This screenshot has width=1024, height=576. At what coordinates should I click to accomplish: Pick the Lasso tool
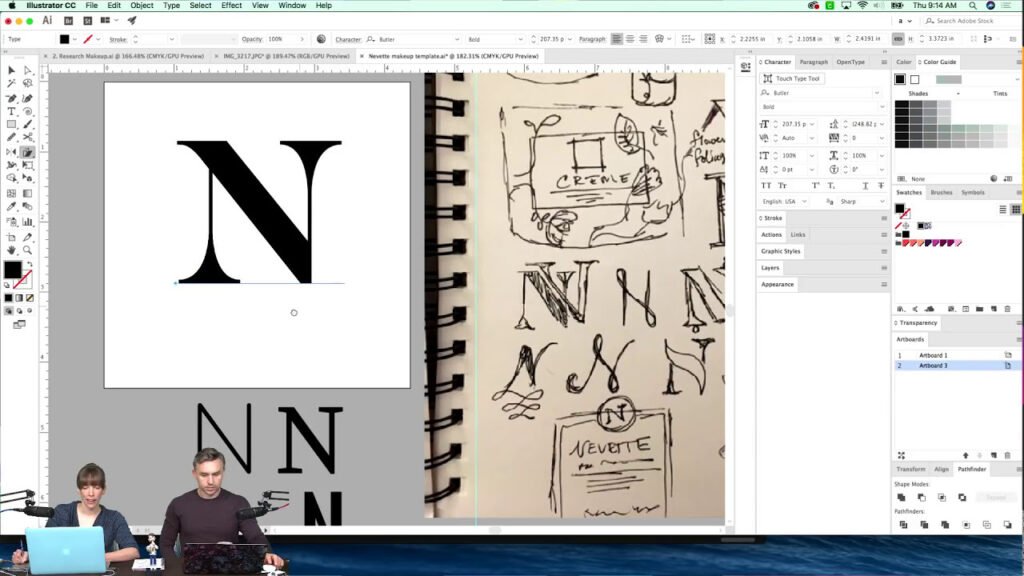[x=27, y=84]
